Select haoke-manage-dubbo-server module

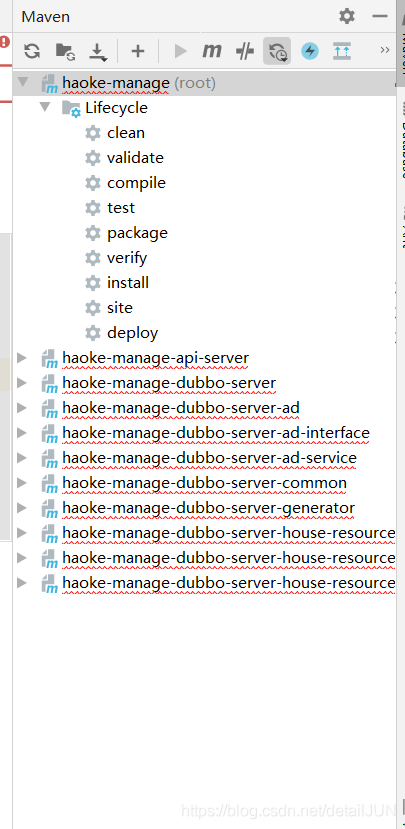(169, 383)
